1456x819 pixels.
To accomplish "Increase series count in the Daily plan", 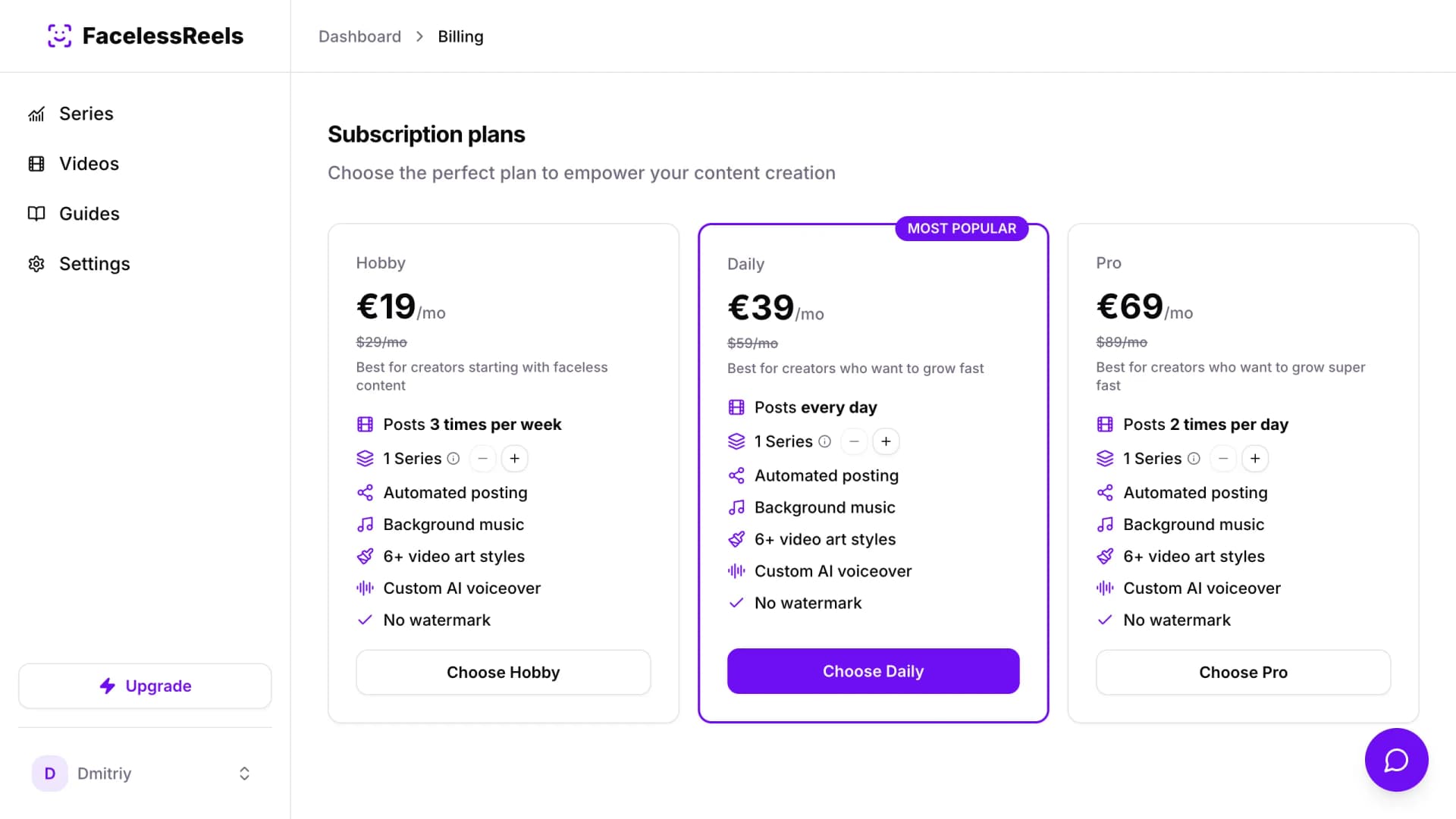I will pyautogui.click(x=886, y=441).
